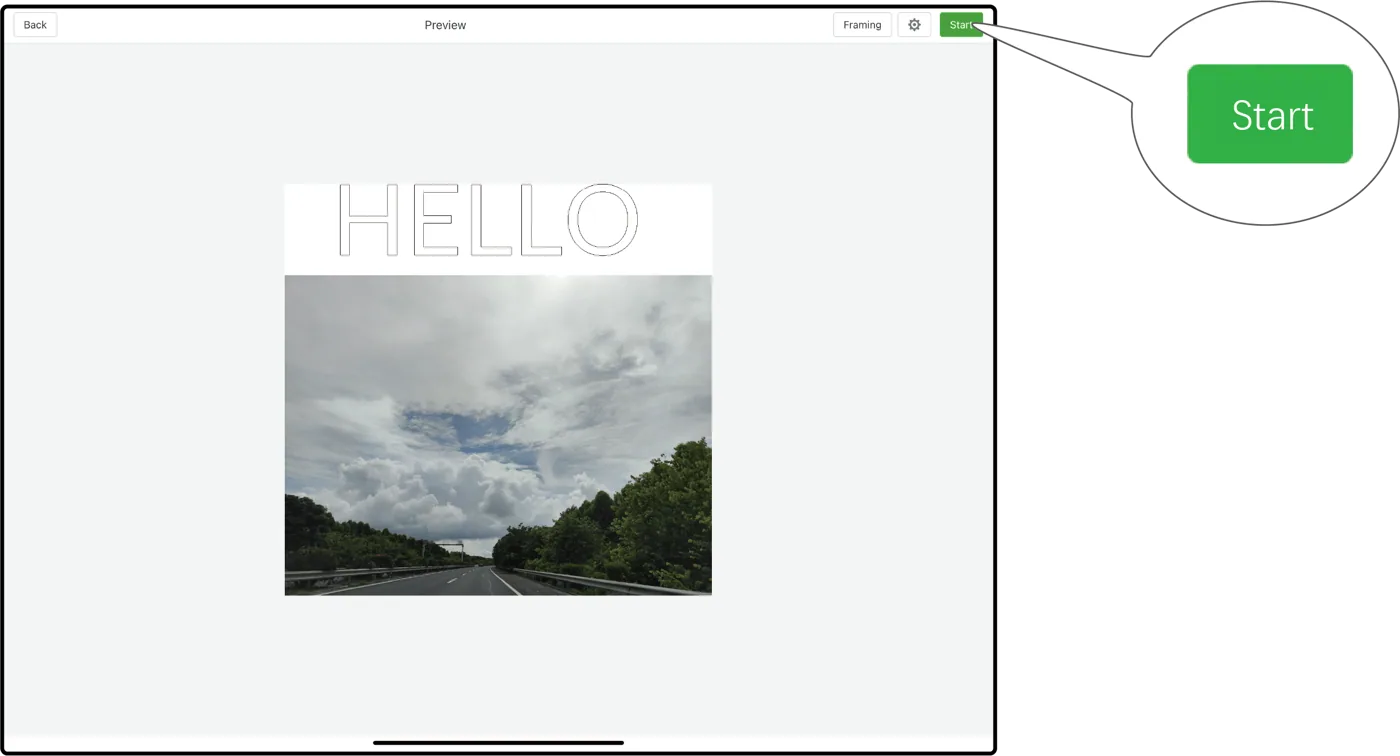Click the Preview title text
Image resolution: width=1400 pixels, height=756 pixels.
tap(445, 25)
